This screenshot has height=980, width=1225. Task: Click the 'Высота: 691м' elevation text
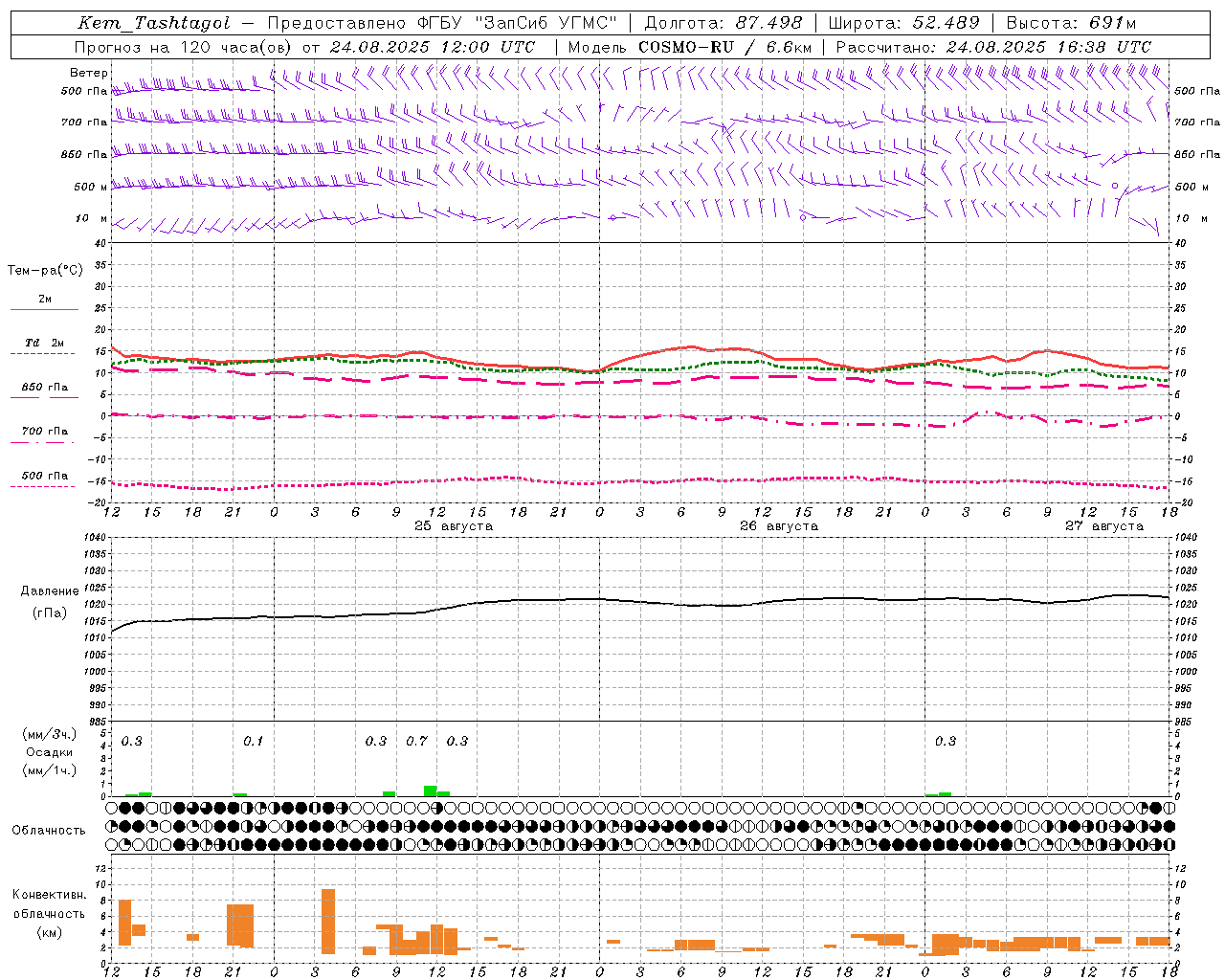[x=1071, y=23]
